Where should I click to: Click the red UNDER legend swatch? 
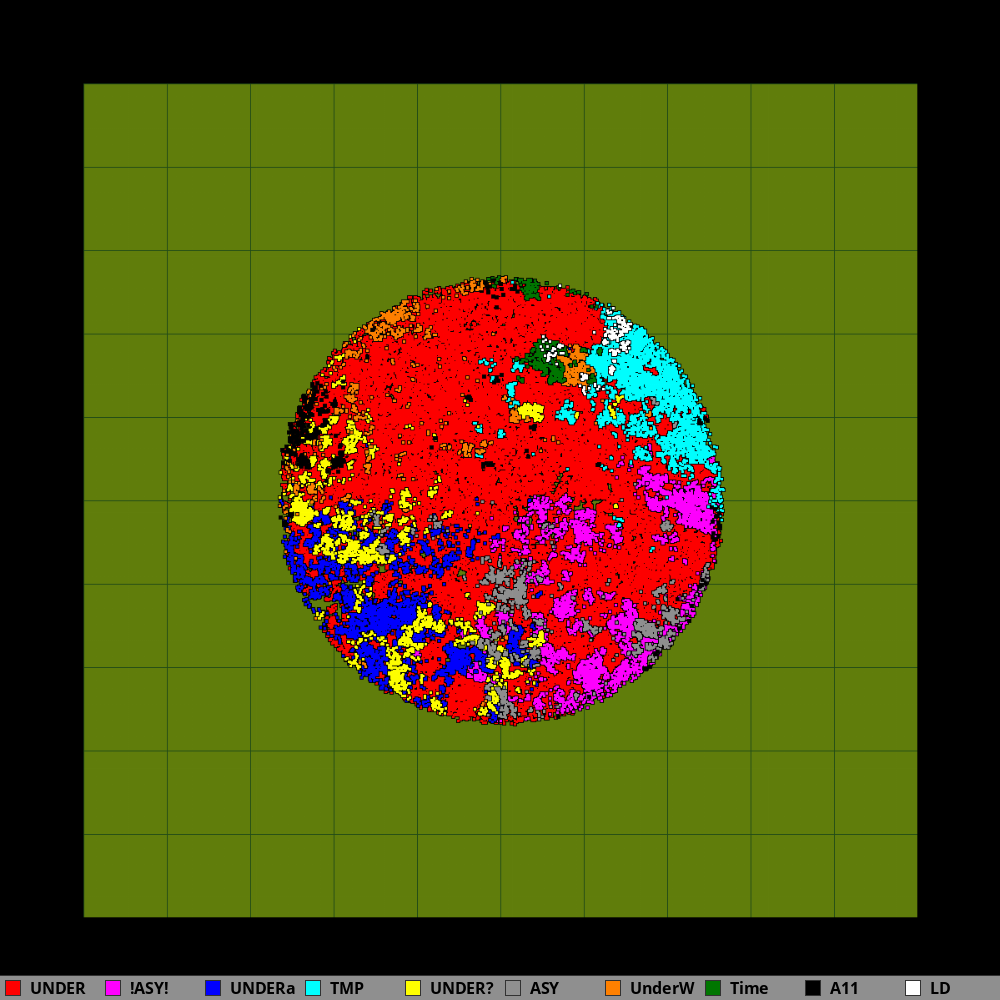pyautogui.click(x=13, y=988)
